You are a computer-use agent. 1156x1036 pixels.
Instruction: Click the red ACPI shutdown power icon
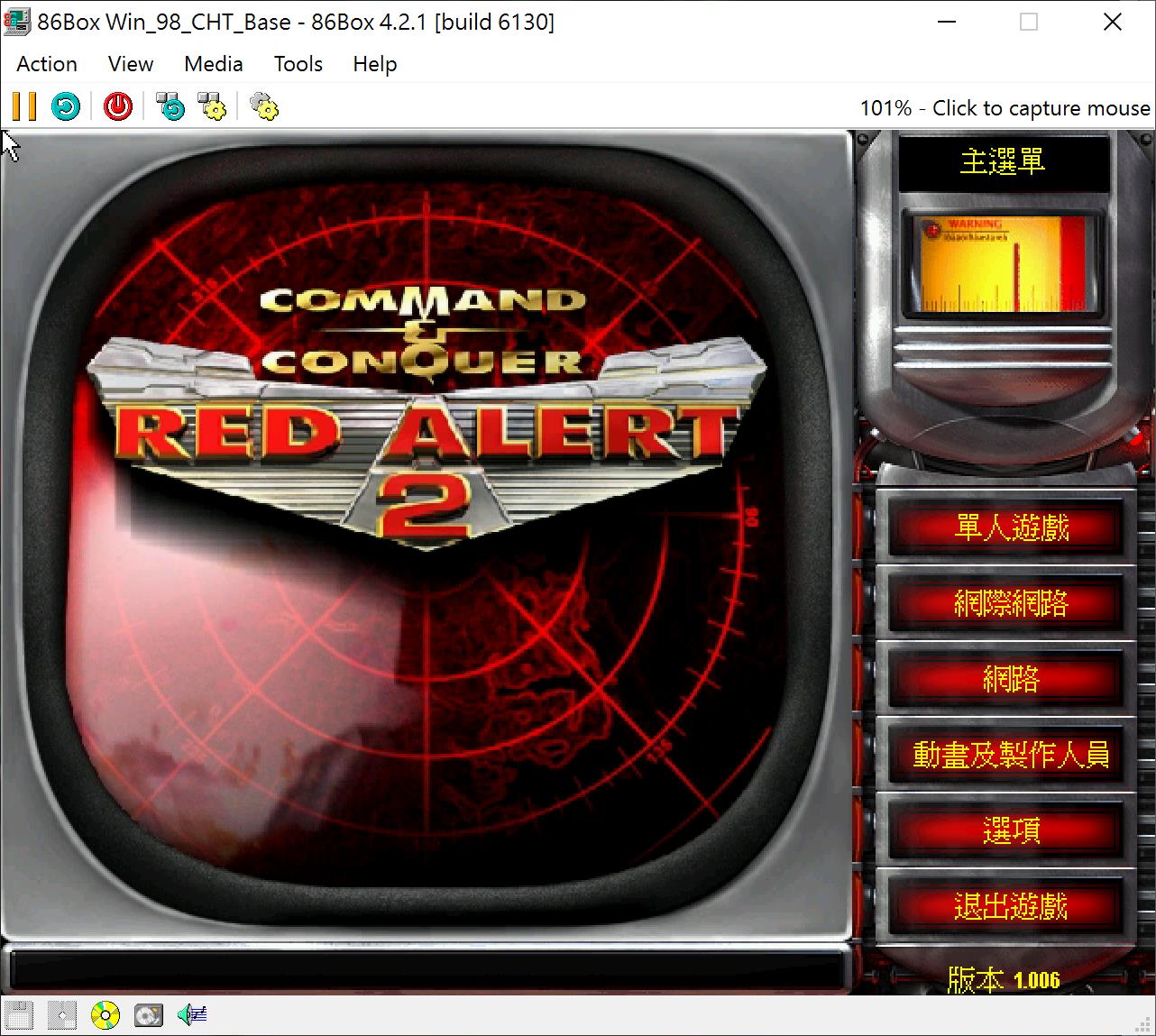(x=117, y=106)
